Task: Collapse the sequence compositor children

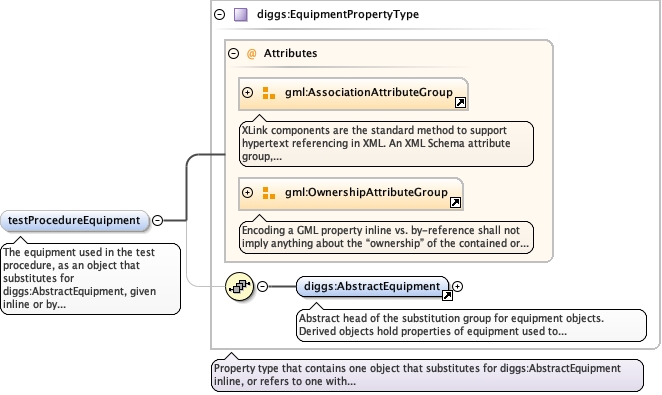Action: pos(262,287)
